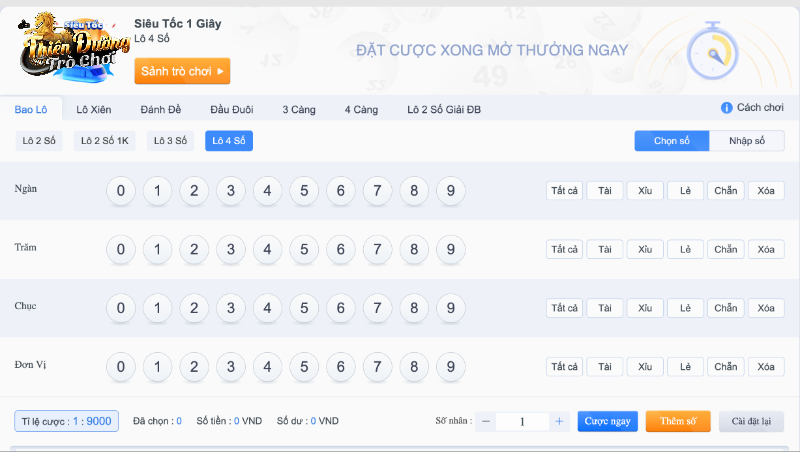Select number 3 in the Đơn Vị row

pyautogui.click(x=230, y=366)
